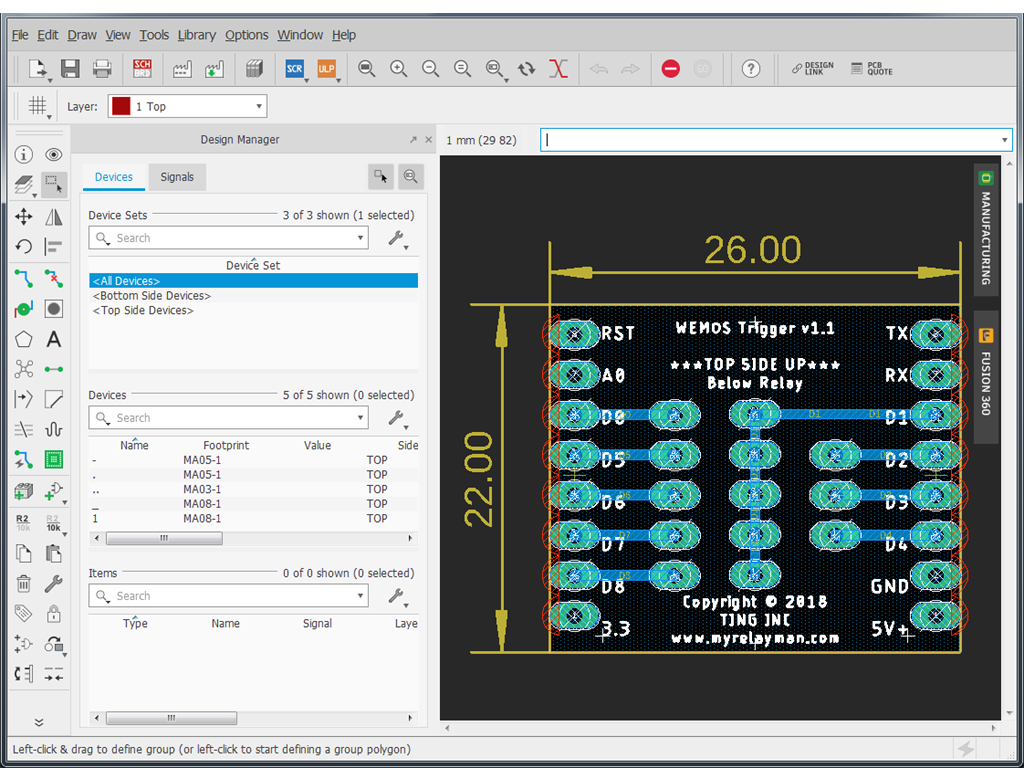Screen dimensions: 1024x768
Task: Open the Layer settings stacked-layers tool
Action: pyautogui.click(x=24, y=185)
